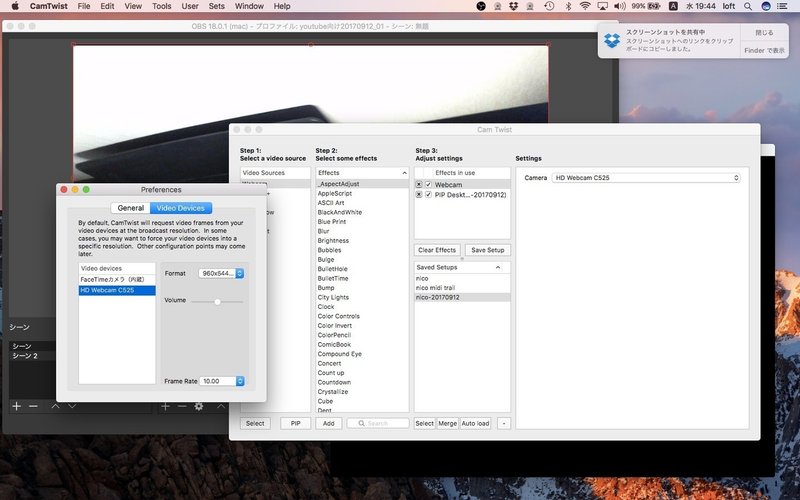800x500 pixels.
Task: Open input source 'A' menu
Action: coord(673,6)
